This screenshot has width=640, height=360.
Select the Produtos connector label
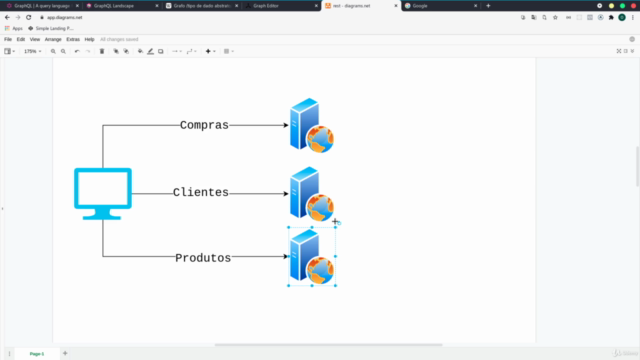point(203,258)
